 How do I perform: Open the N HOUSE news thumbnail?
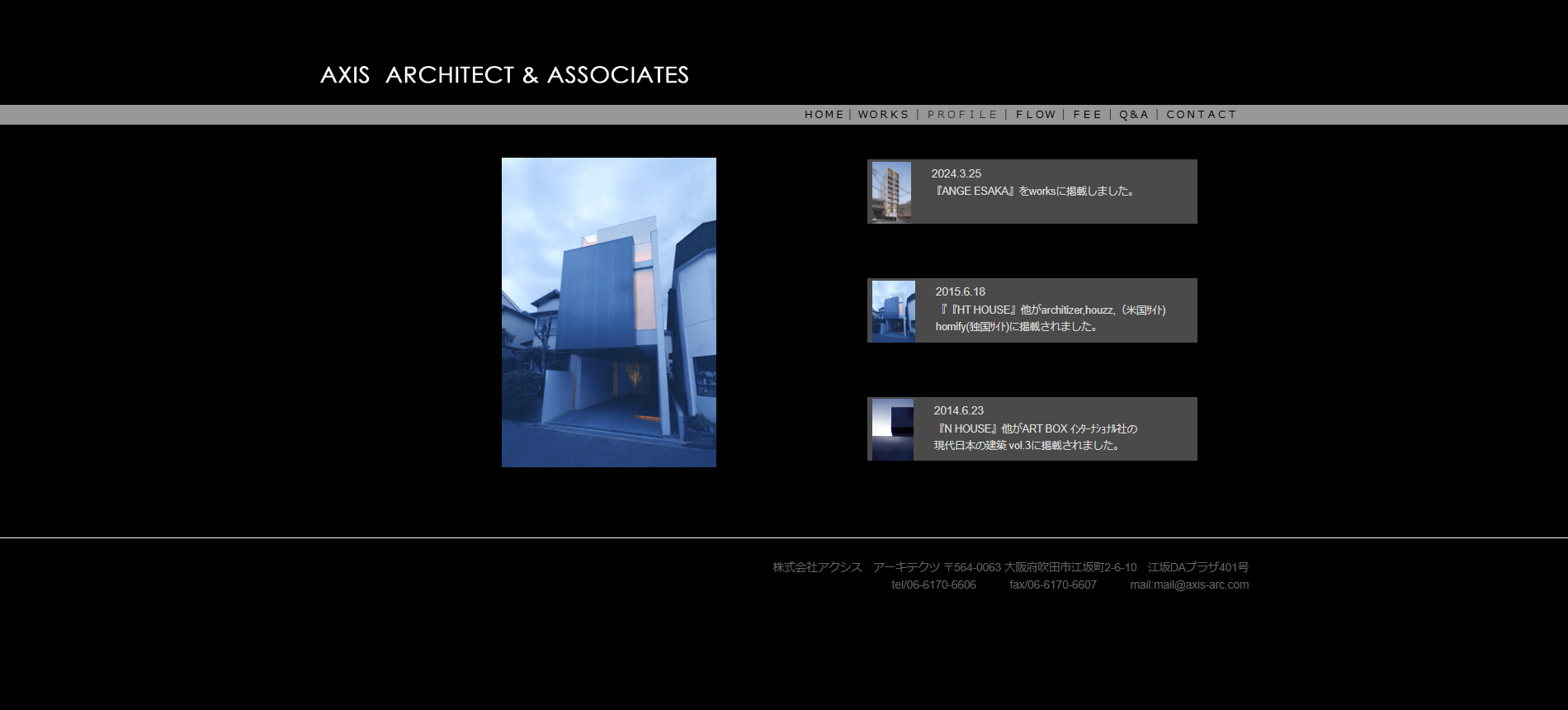(893, 429)
